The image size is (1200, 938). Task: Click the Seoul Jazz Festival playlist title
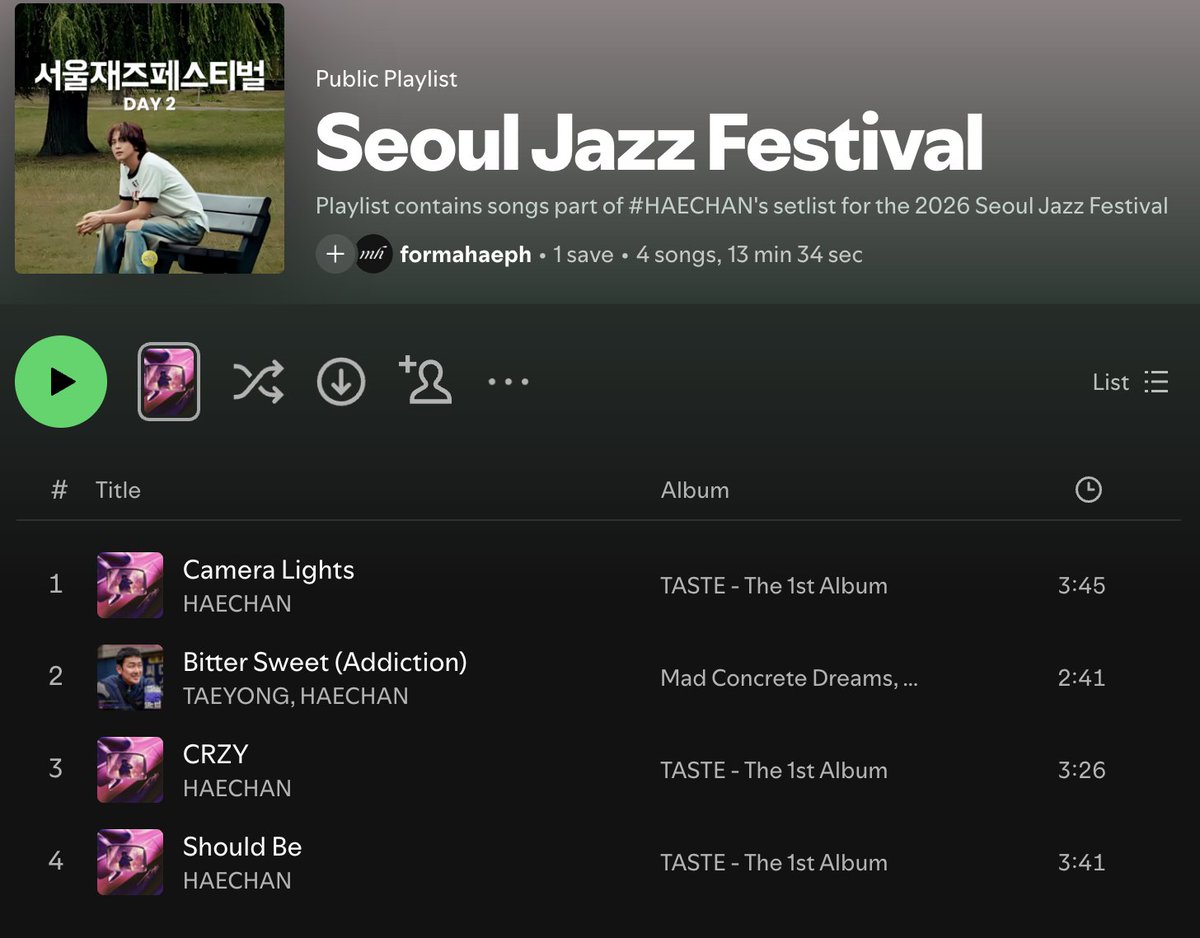coord(649,141)
